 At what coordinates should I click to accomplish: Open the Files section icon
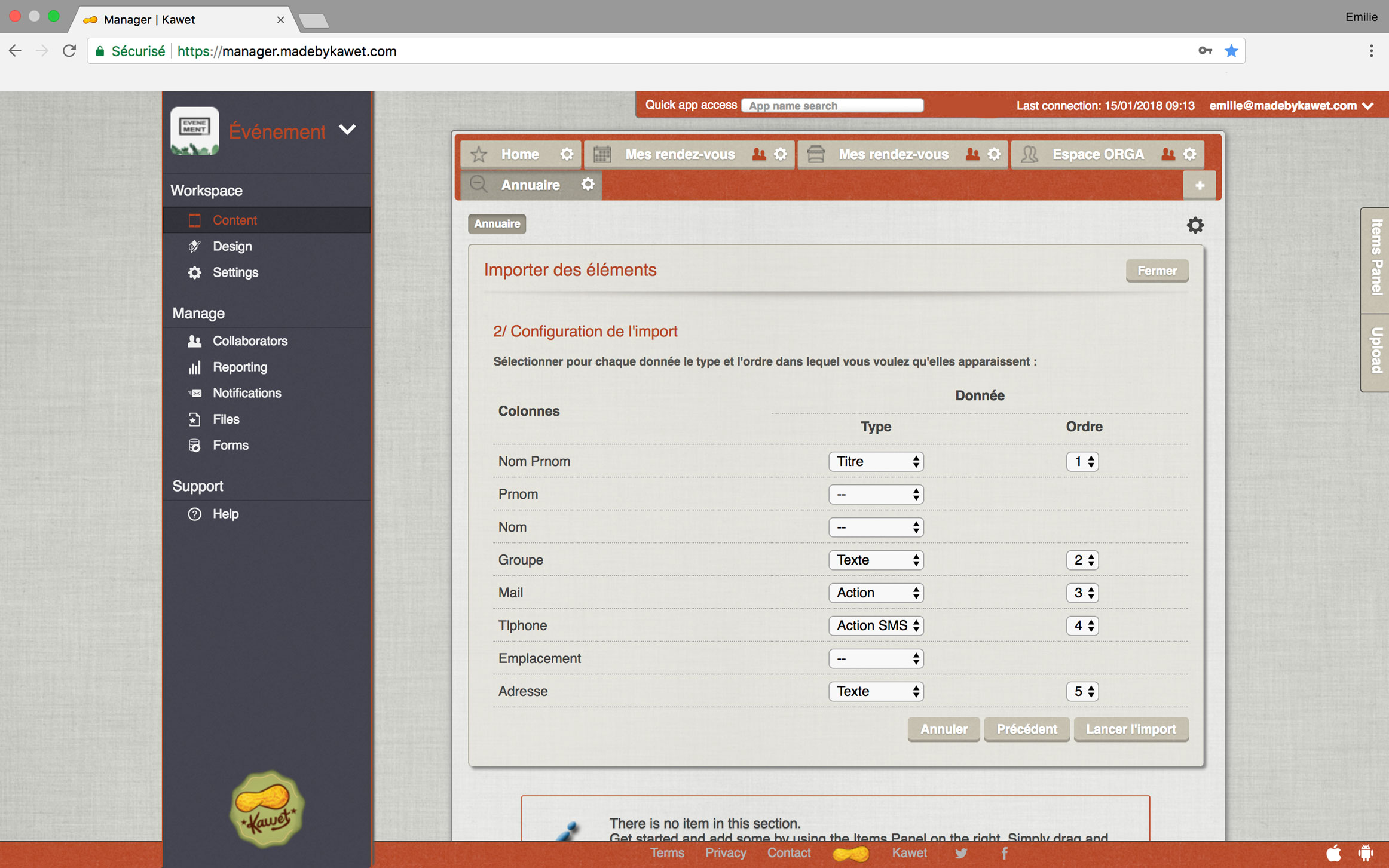pyautogui.click(x=194, y=419)
